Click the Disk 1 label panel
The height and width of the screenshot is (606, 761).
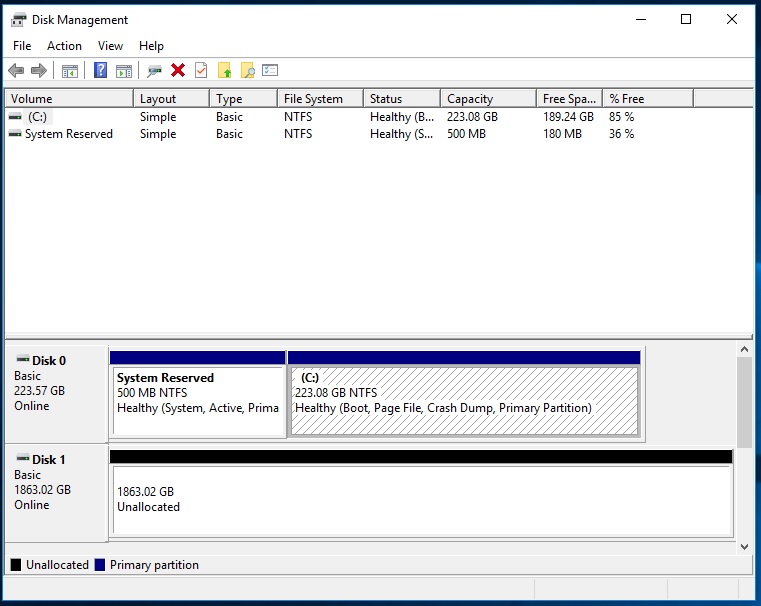56,493
